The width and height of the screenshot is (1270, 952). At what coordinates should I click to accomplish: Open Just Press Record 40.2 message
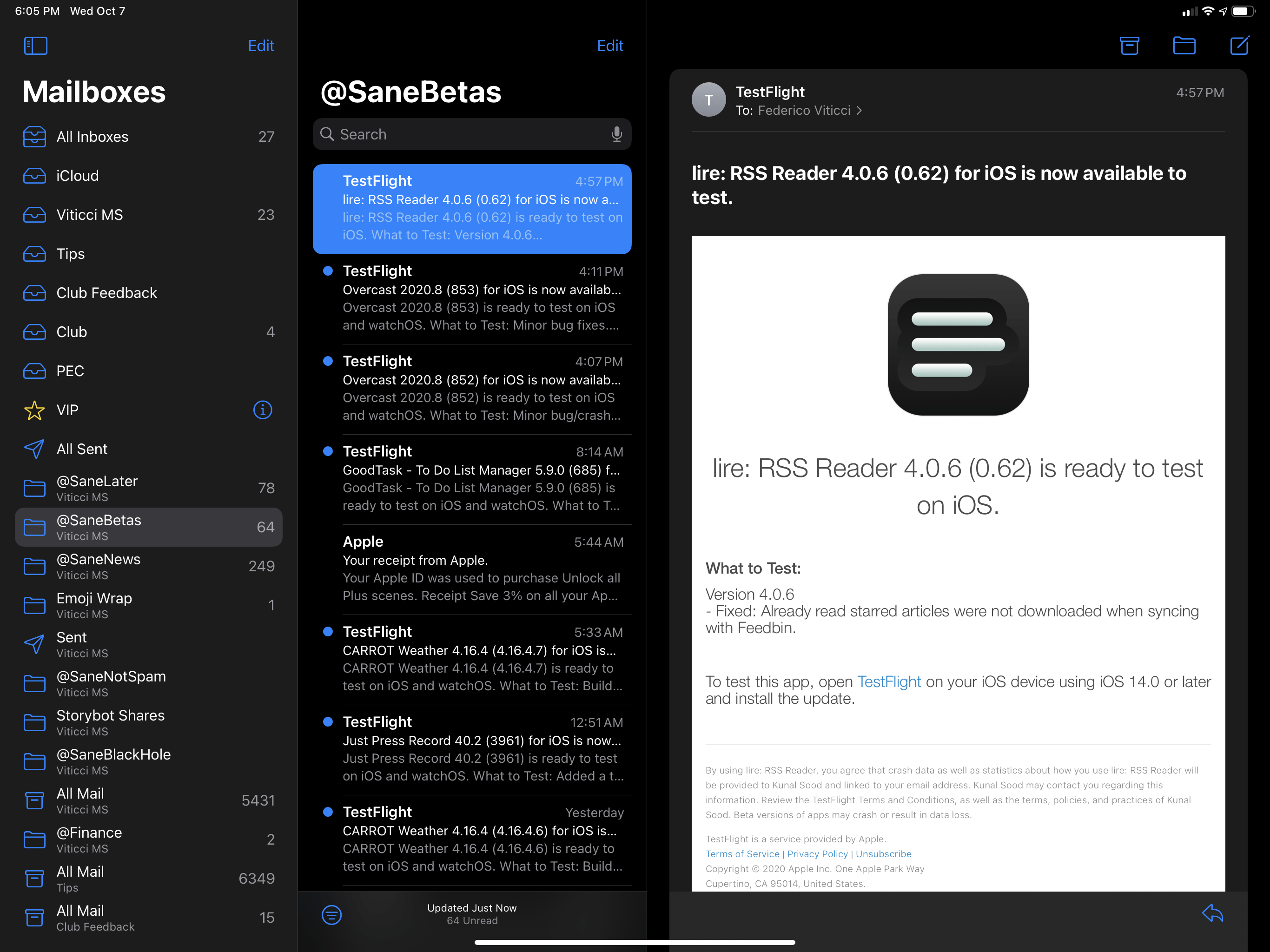[x=472, y=750]
